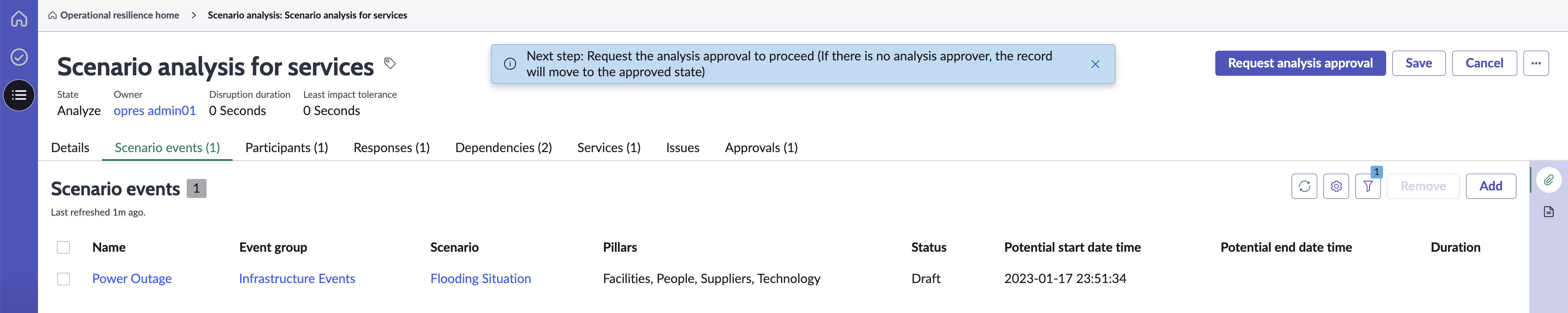Add a new scenario event
The image size is (1568, 313).
tap(1491, 186)
